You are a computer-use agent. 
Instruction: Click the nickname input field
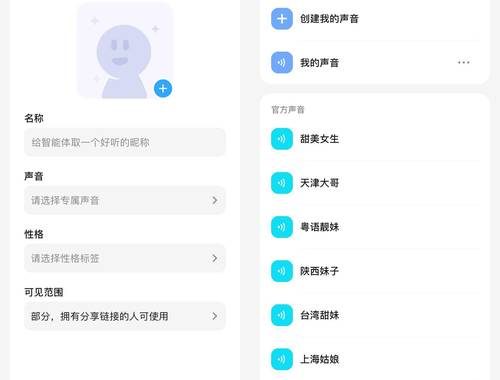click(x=125, y=142)
